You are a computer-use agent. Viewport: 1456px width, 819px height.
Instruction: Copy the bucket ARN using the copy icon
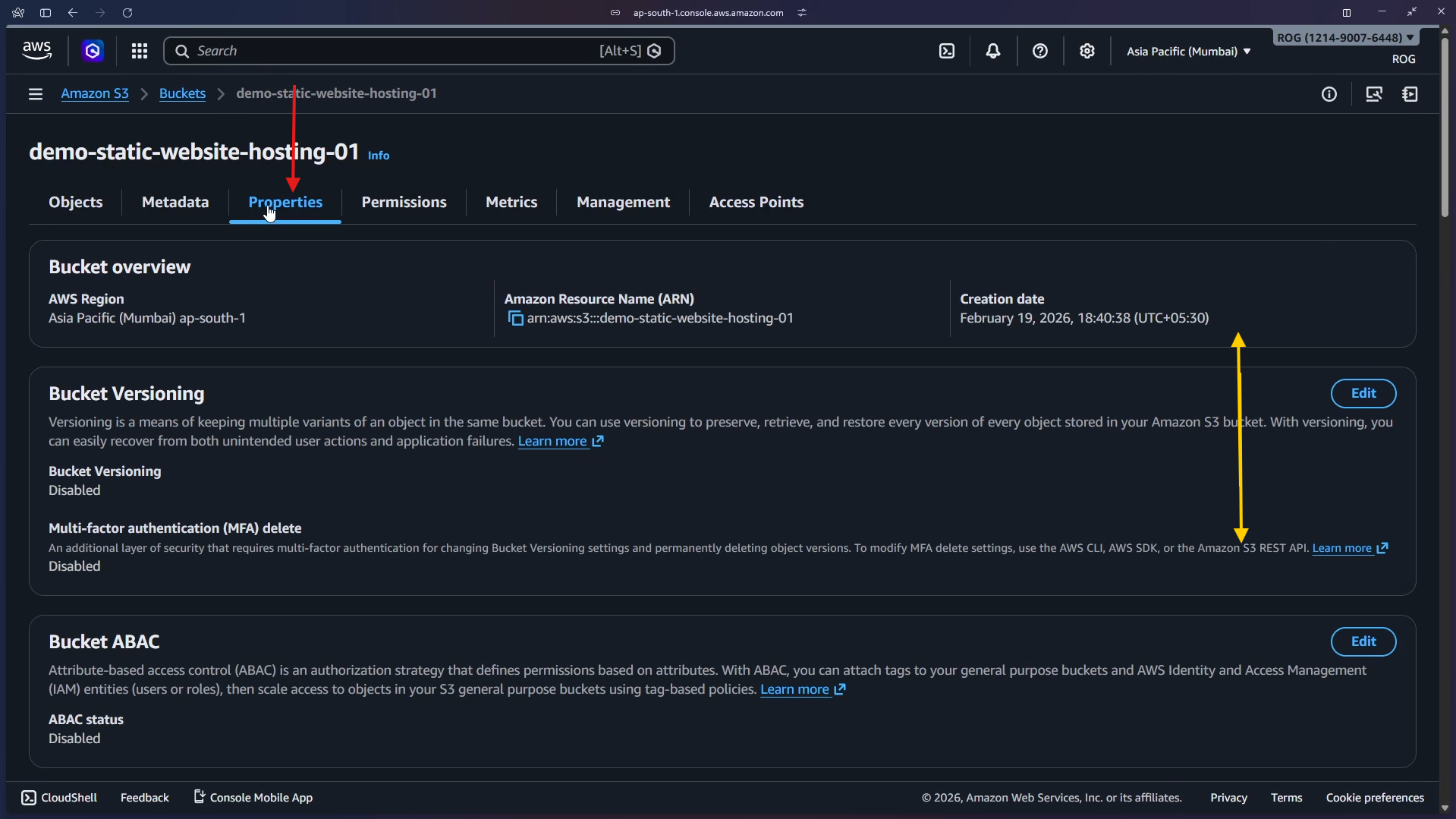click(515, 318)
